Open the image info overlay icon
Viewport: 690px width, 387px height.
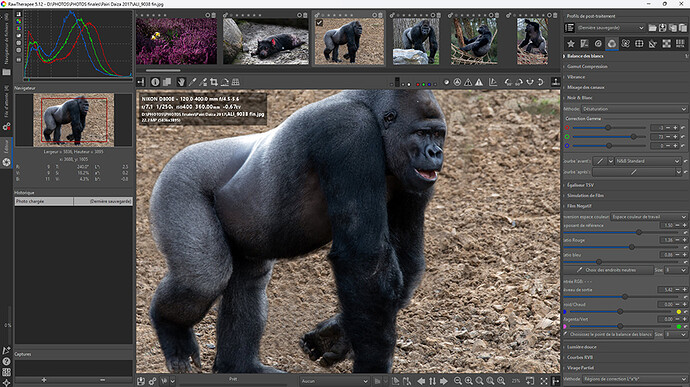[x=155, y=82]
